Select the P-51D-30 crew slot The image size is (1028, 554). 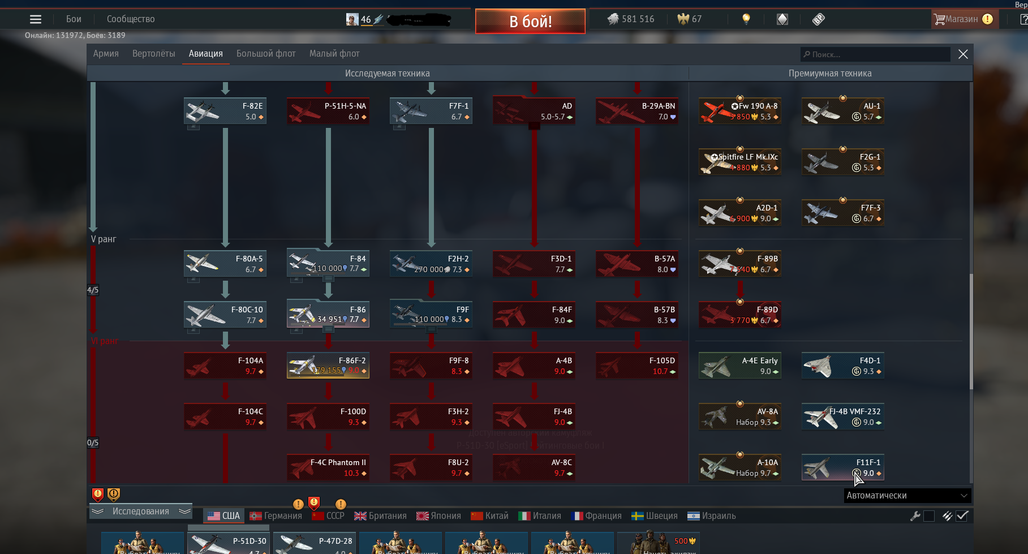[227, 544]
